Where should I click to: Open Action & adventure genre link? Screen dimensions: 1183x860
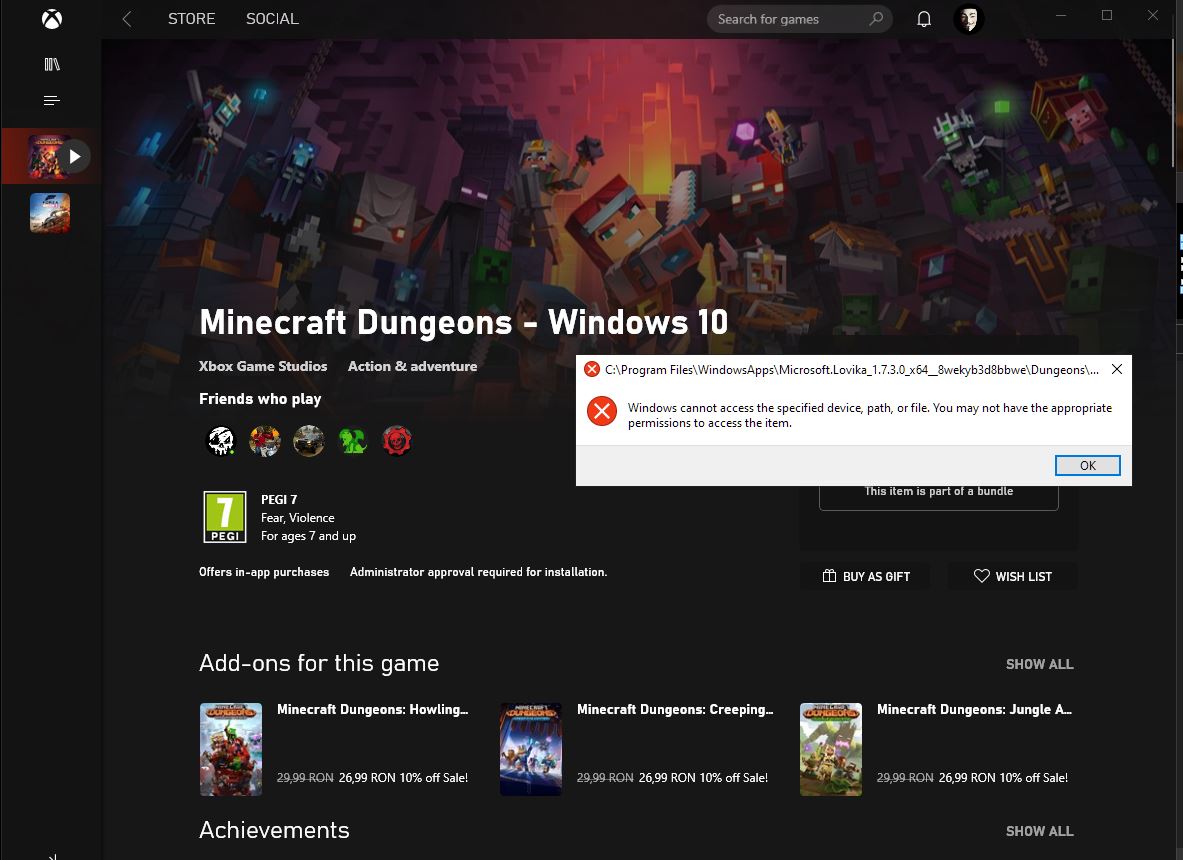(412, 366)
